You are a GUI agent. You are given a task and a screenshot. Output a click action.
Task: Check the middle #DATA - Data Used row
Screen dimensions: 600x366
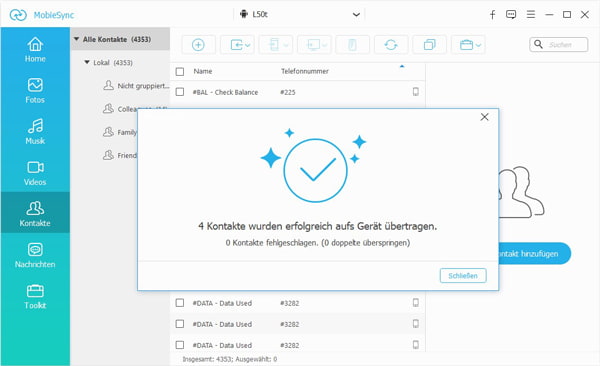tap(180, 324)
